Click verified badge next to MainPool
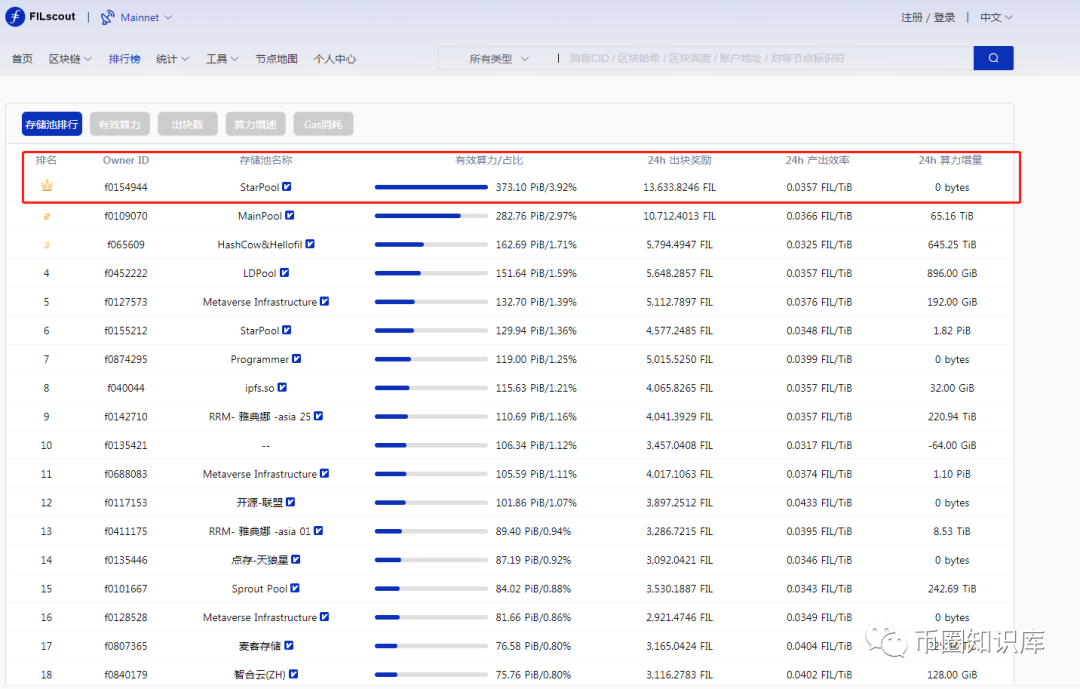 click(x=290, y=215)
